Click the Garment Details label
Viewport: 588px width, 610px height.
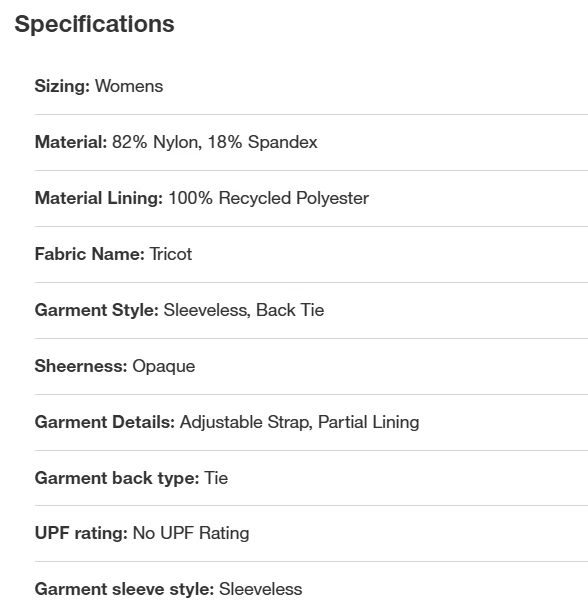pyautogui.click(x=105, y=422)
